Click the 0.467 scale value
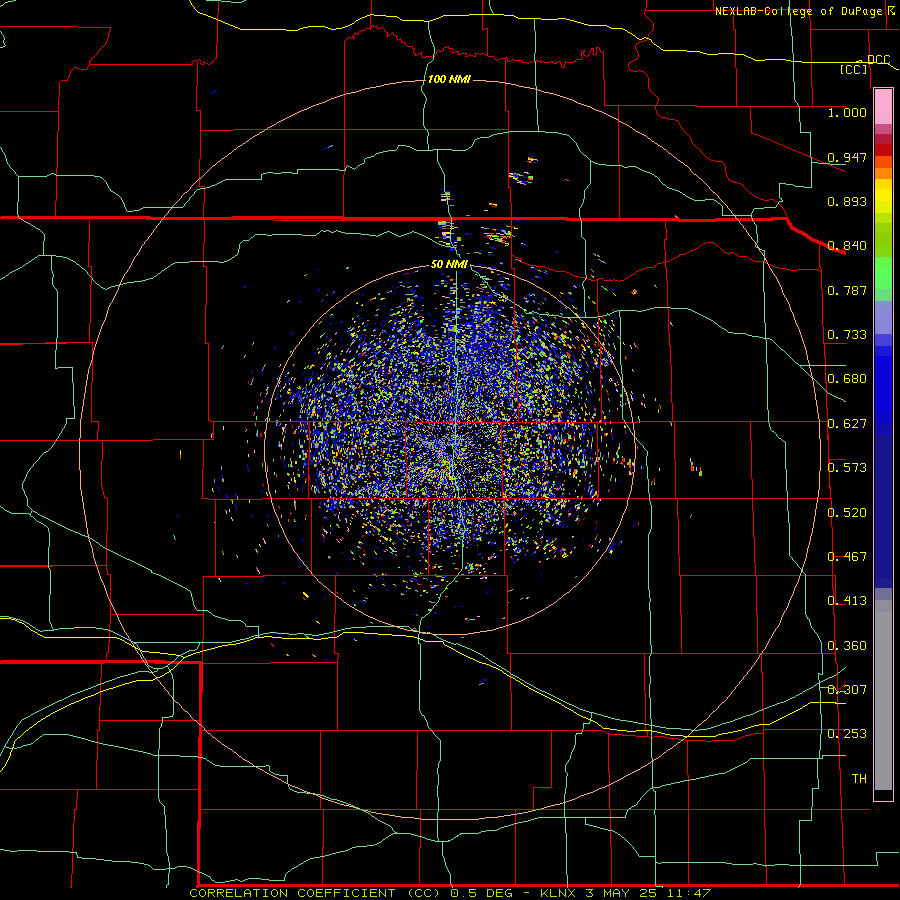Image resolution: width=900 pixels, height=900 pixels. (847, 557)
